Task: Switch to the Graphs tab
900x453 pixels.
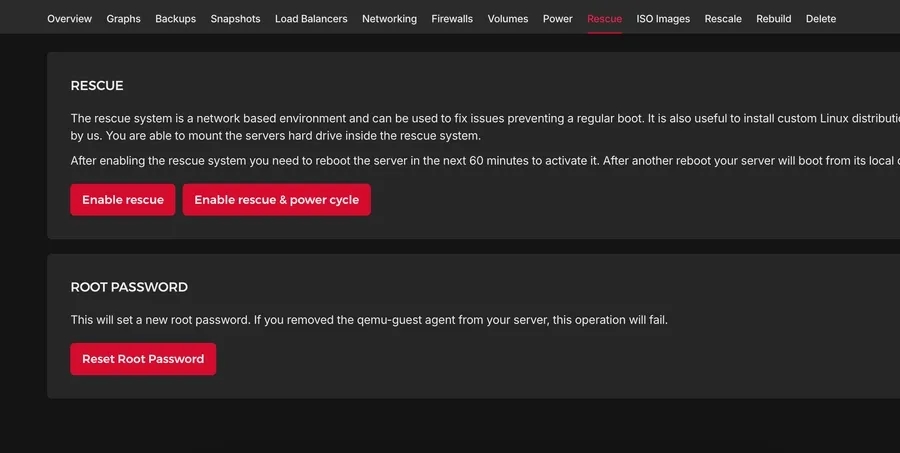Action: point(123,19)
